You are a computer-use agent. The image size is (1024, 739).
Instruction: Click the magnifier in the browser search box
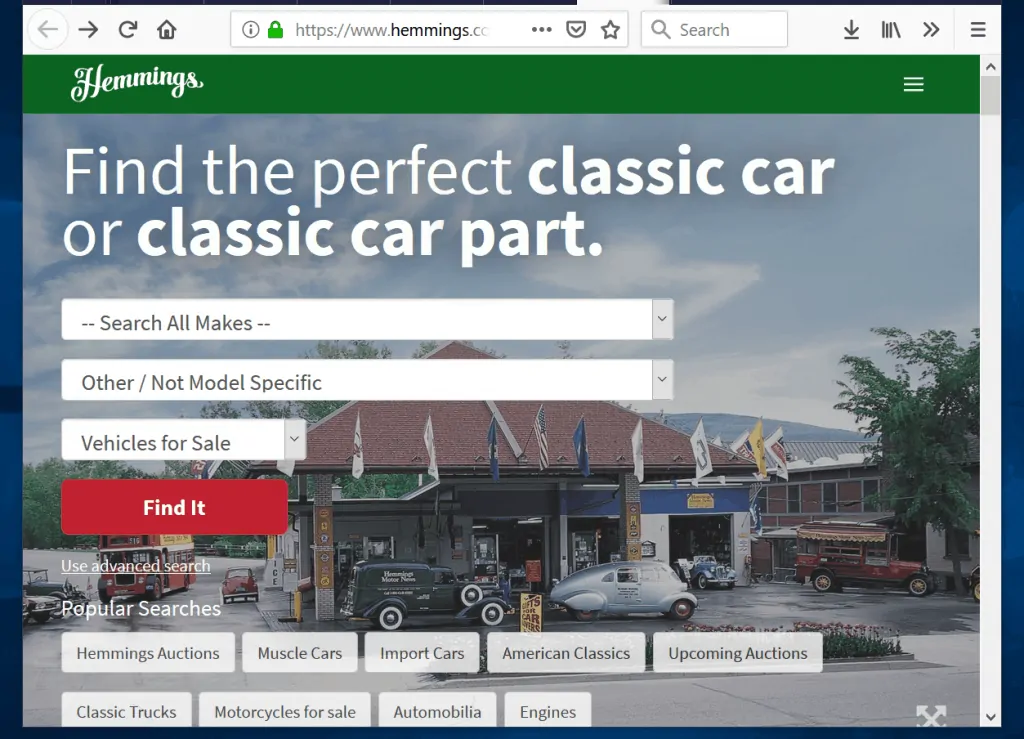[660, 29]
